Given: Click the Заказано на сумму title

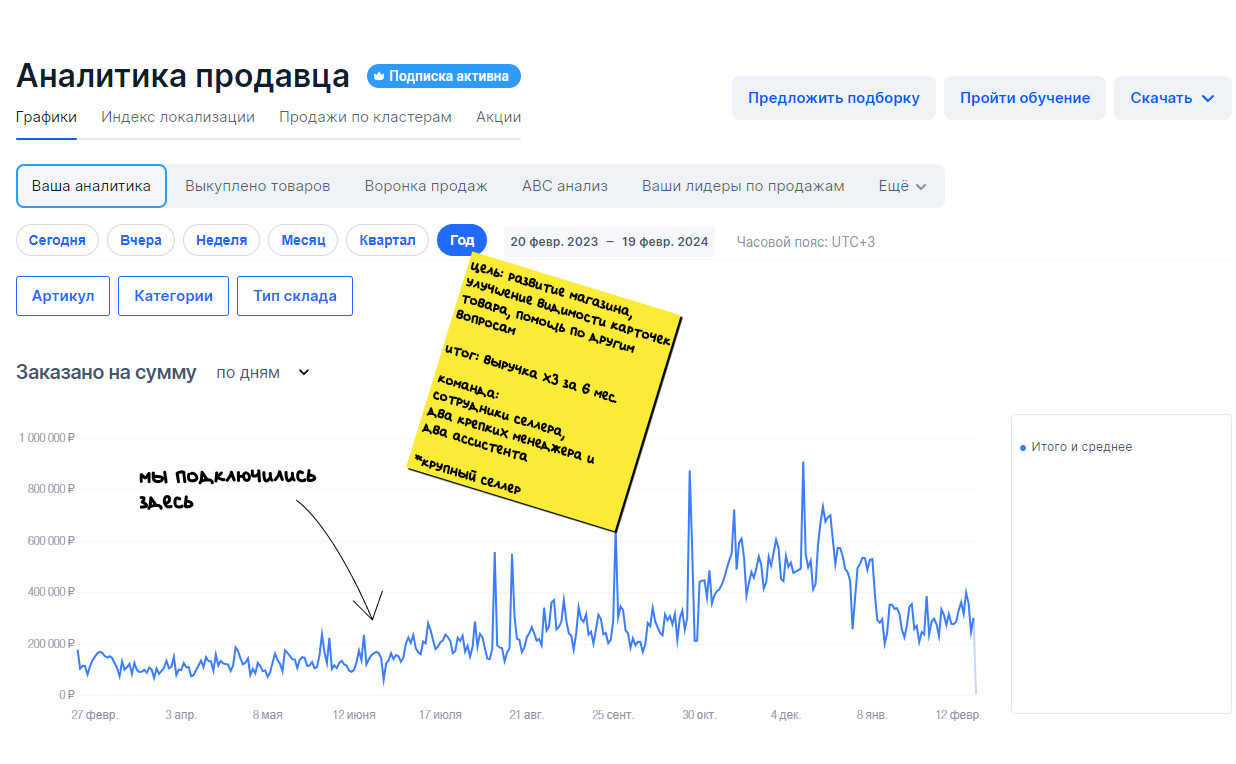Looking at the screenshot, I should [106, 372].
